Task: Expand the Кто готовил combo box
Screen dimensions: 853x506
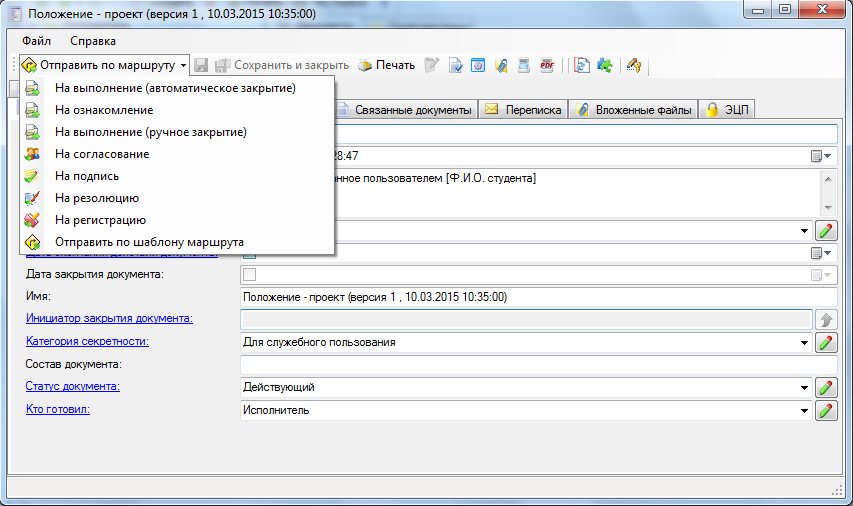Action: point(804,411)
